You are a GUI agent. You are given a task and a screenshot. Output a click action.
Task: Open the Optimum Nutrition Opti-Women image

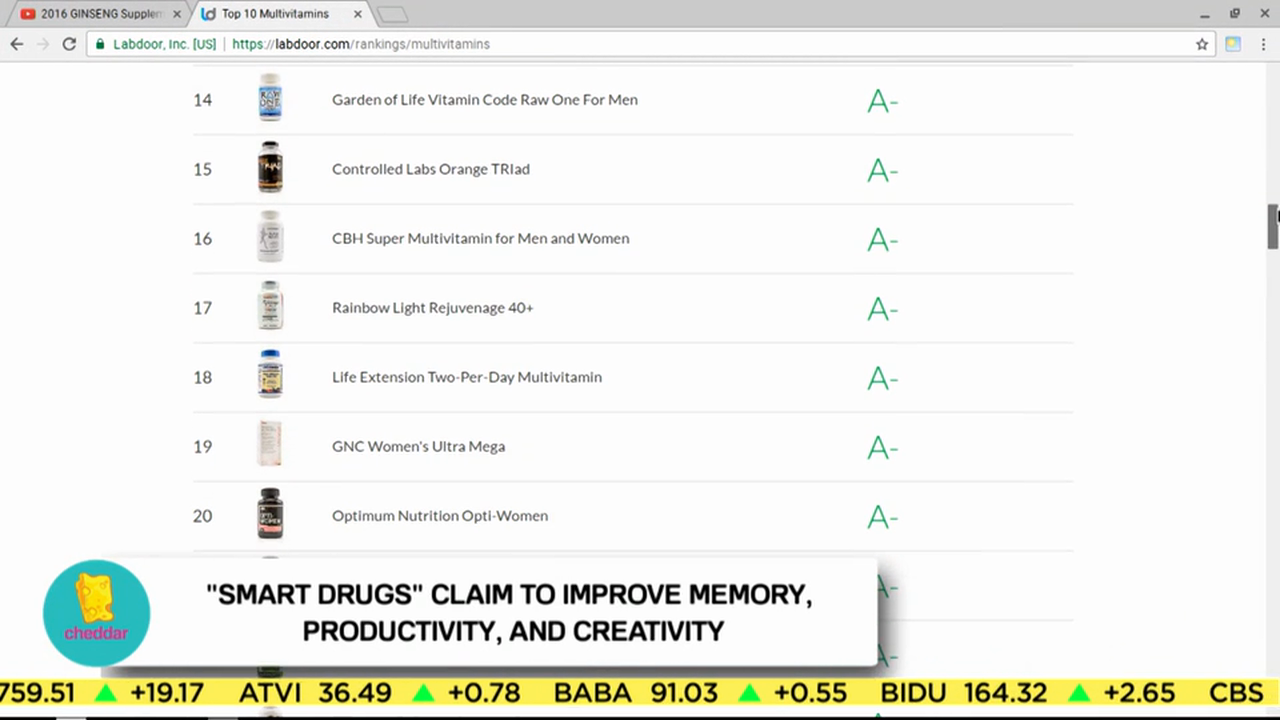270,514
